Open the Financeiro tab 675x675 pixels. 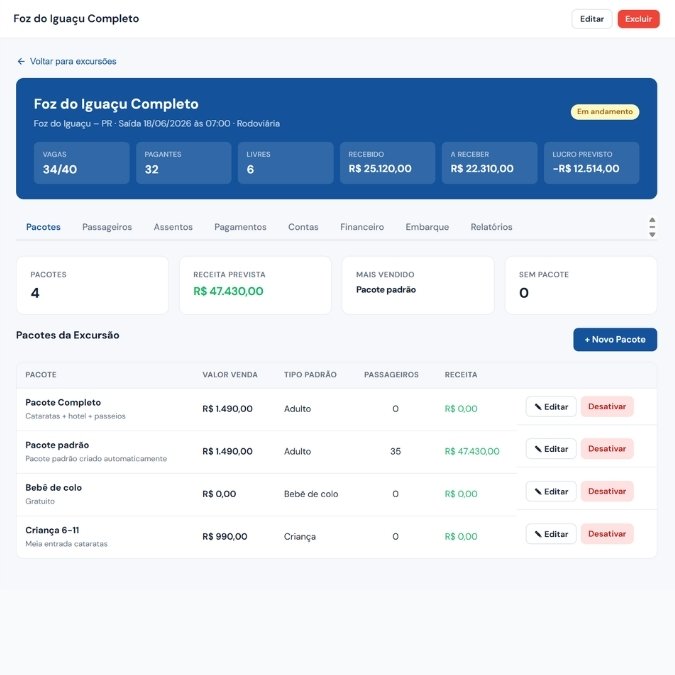(x=362, y=227)
